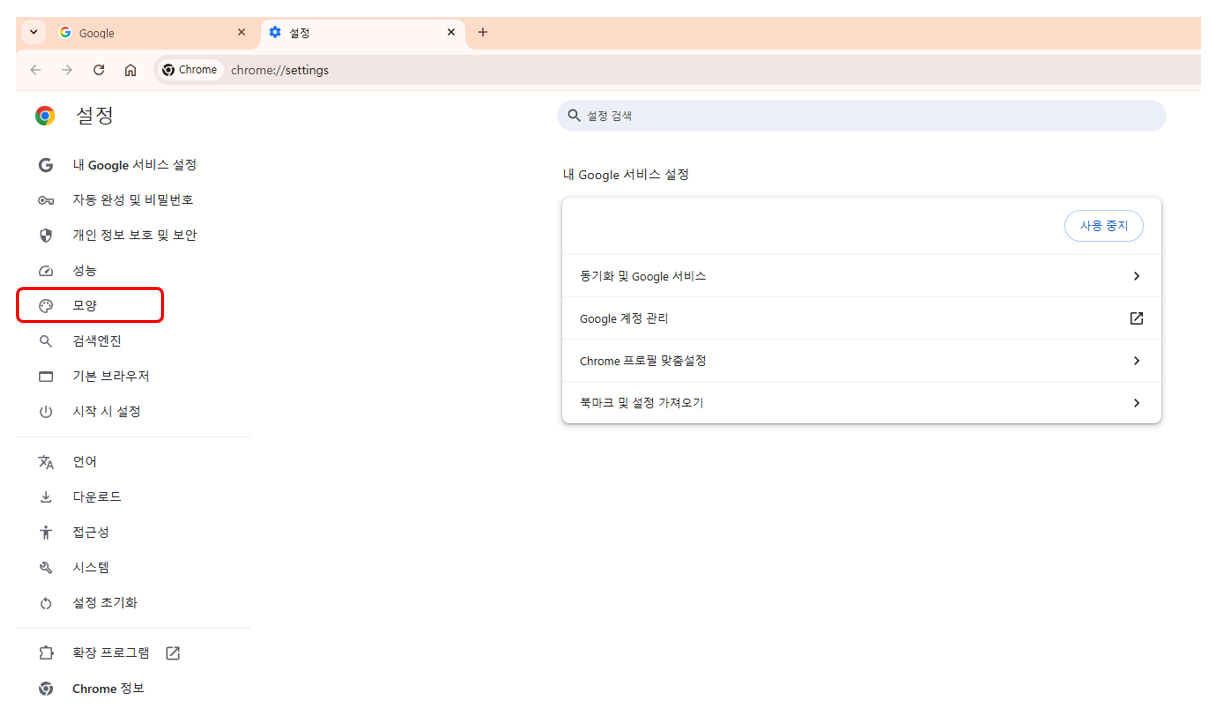This screenshot has height=711, width=1211.
Task: Open the Google 계정 관리 row
Action: 861,318
